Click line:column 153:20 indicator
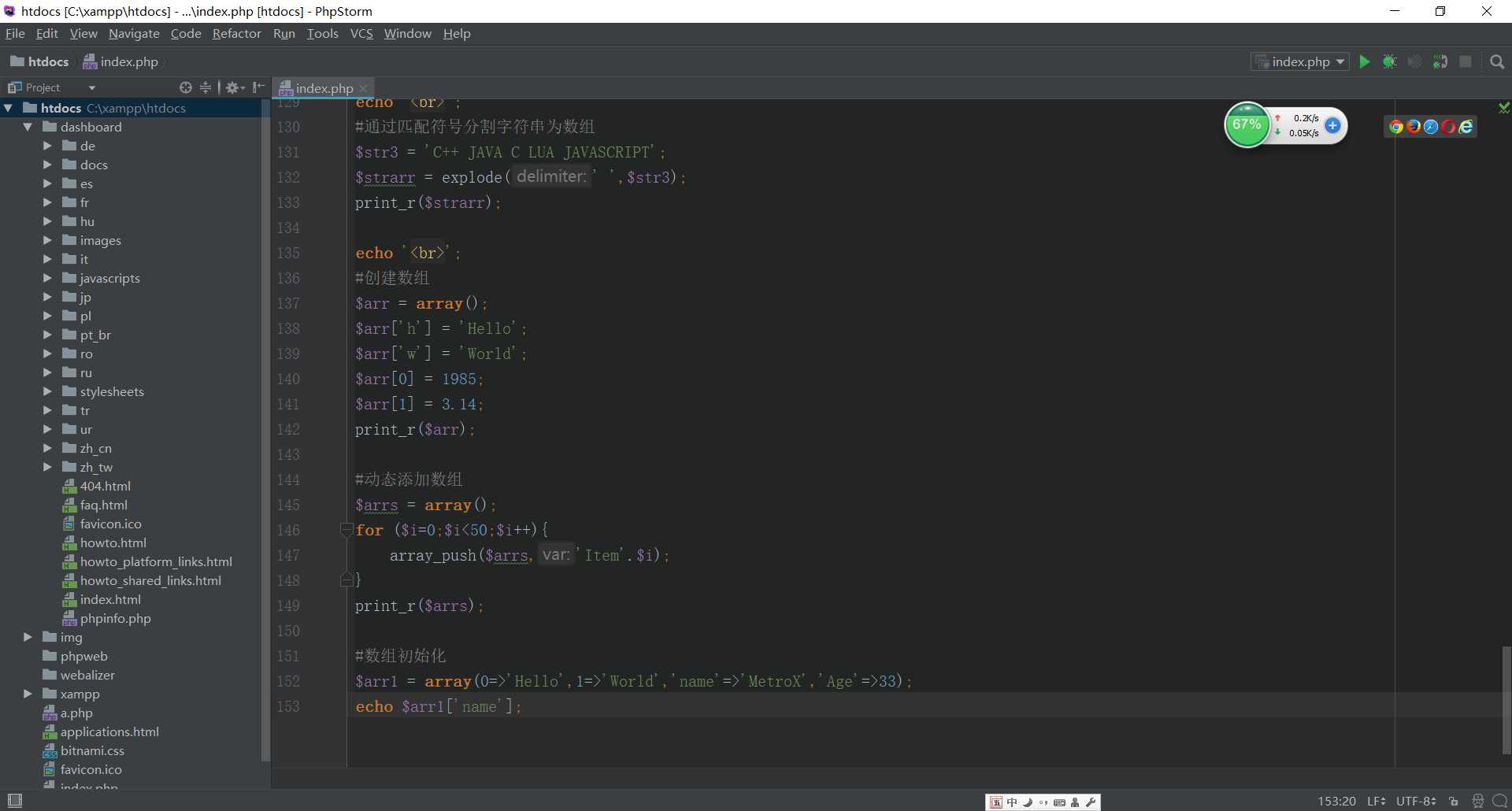Image resolution: width=1512 pixels, height=811 pixels. tap(1336, 801)
